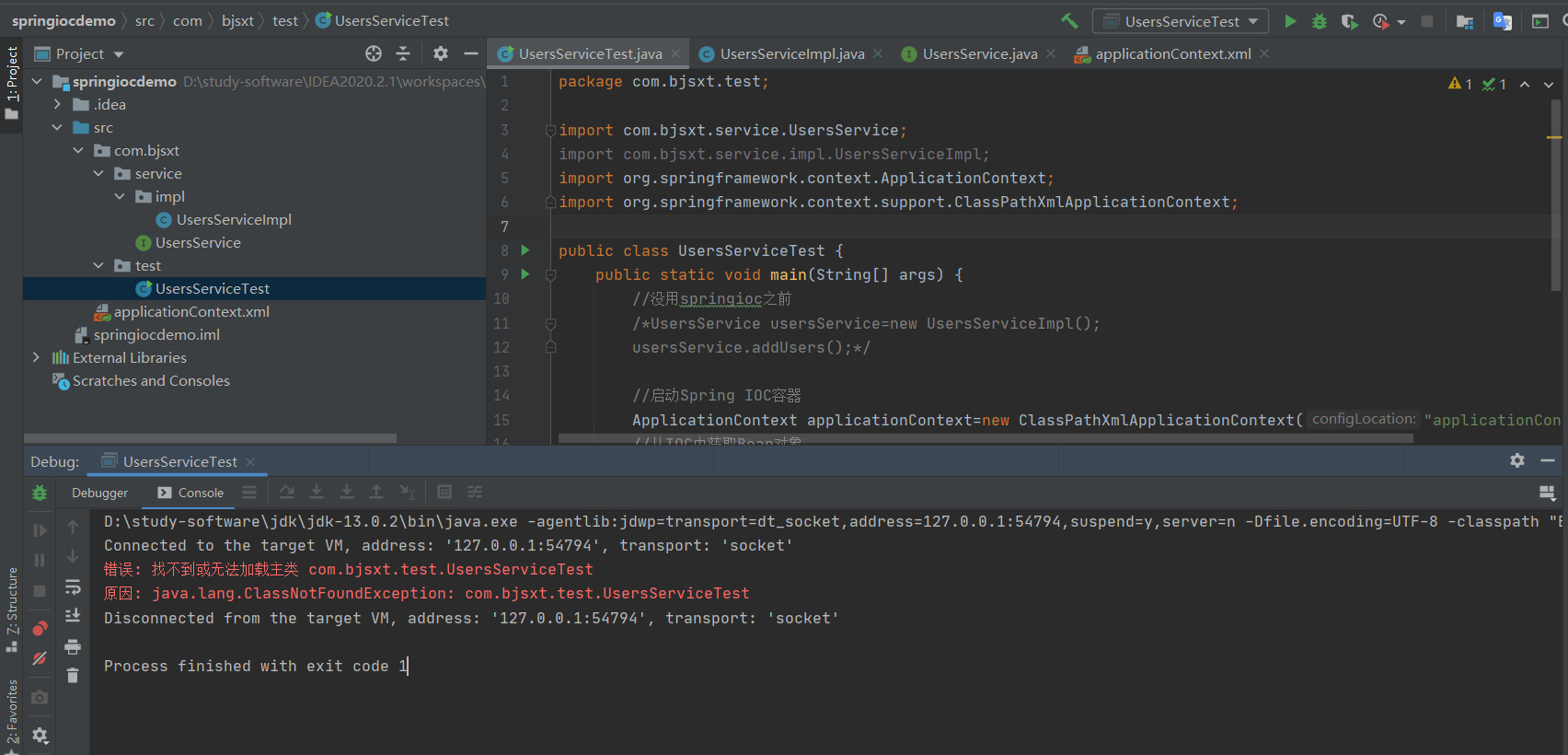Select the Console tab

190,493
